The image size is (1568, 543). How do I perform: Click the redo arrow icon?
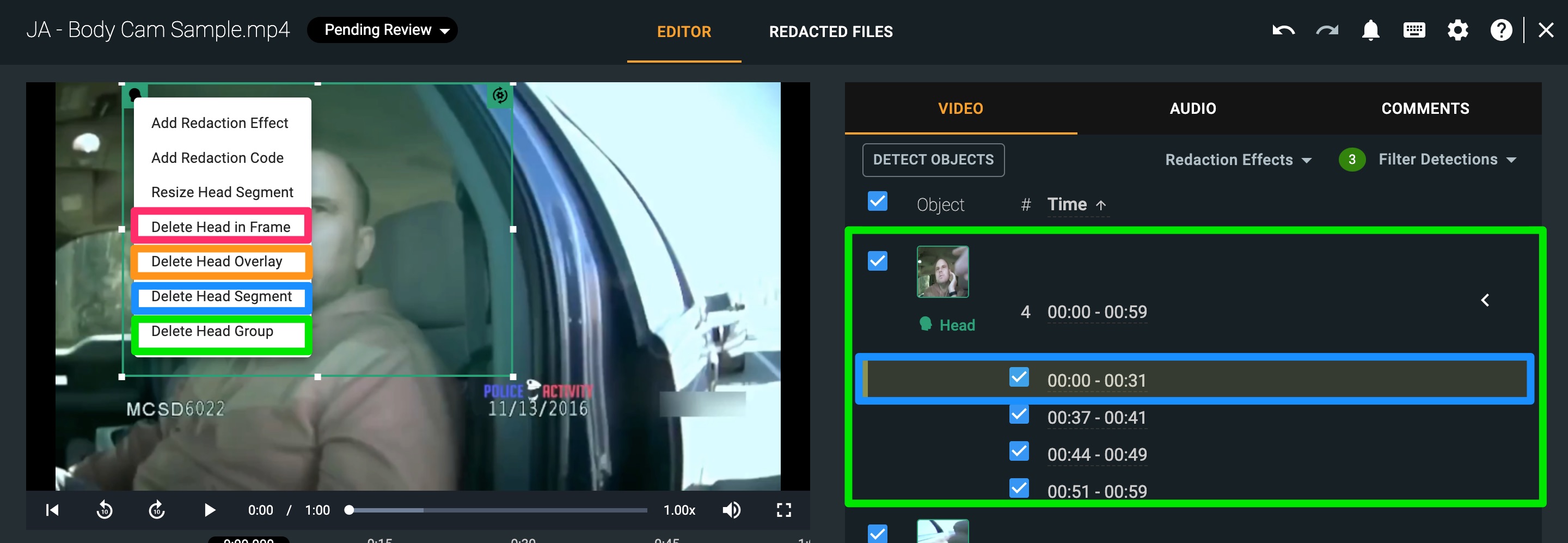tap(1327, 30)
